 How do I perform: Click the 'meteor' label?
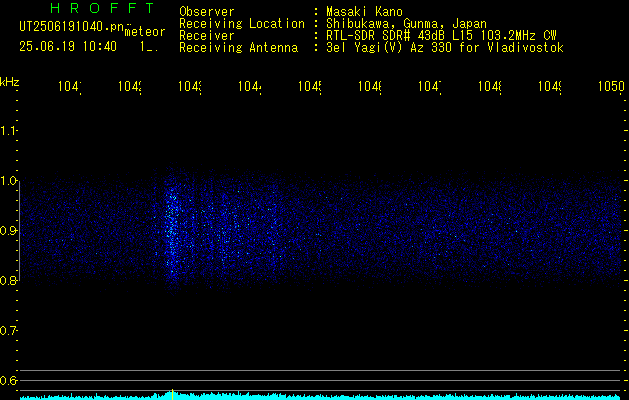point(145,32)
